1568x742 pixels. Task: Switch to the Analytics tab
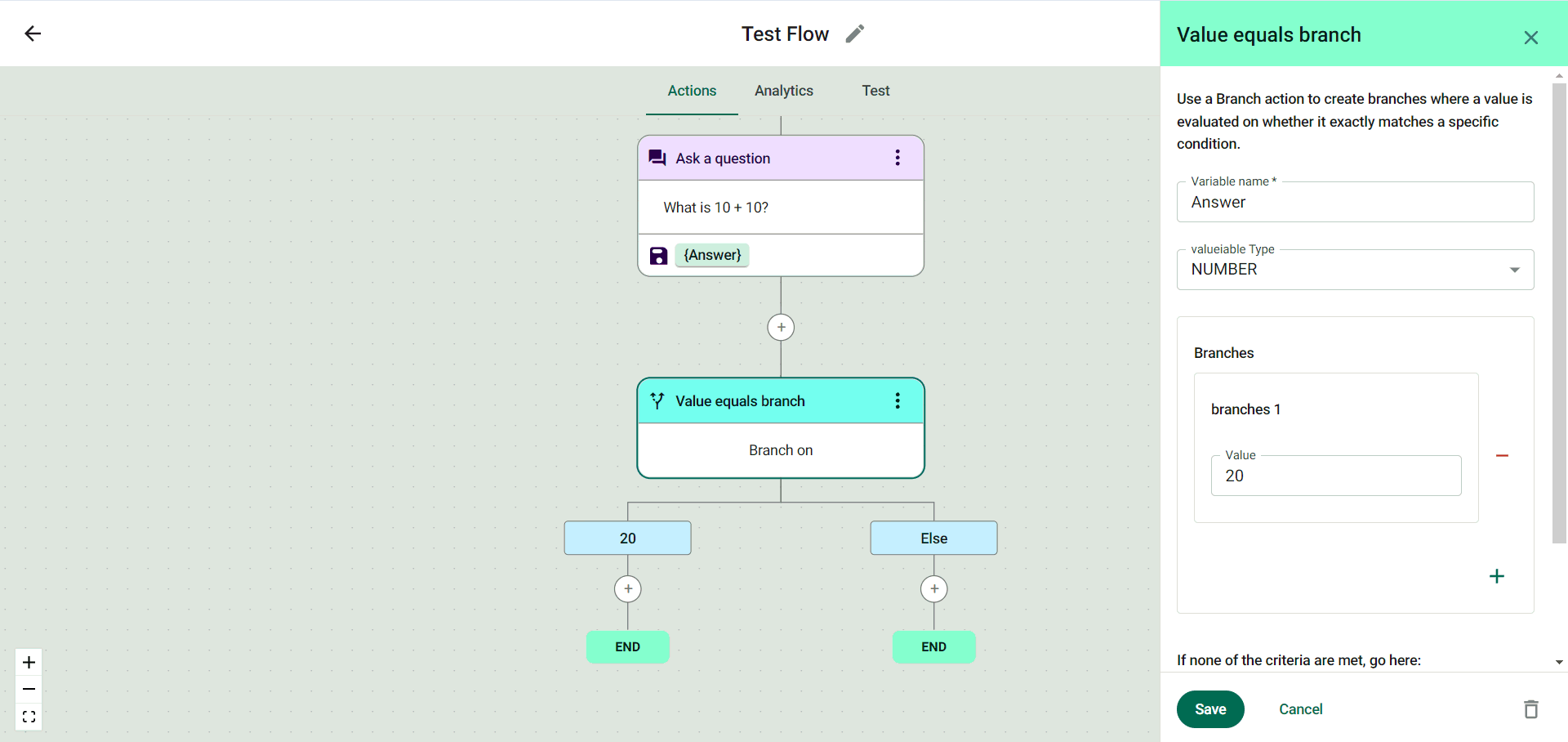click(x=783, y=91)
